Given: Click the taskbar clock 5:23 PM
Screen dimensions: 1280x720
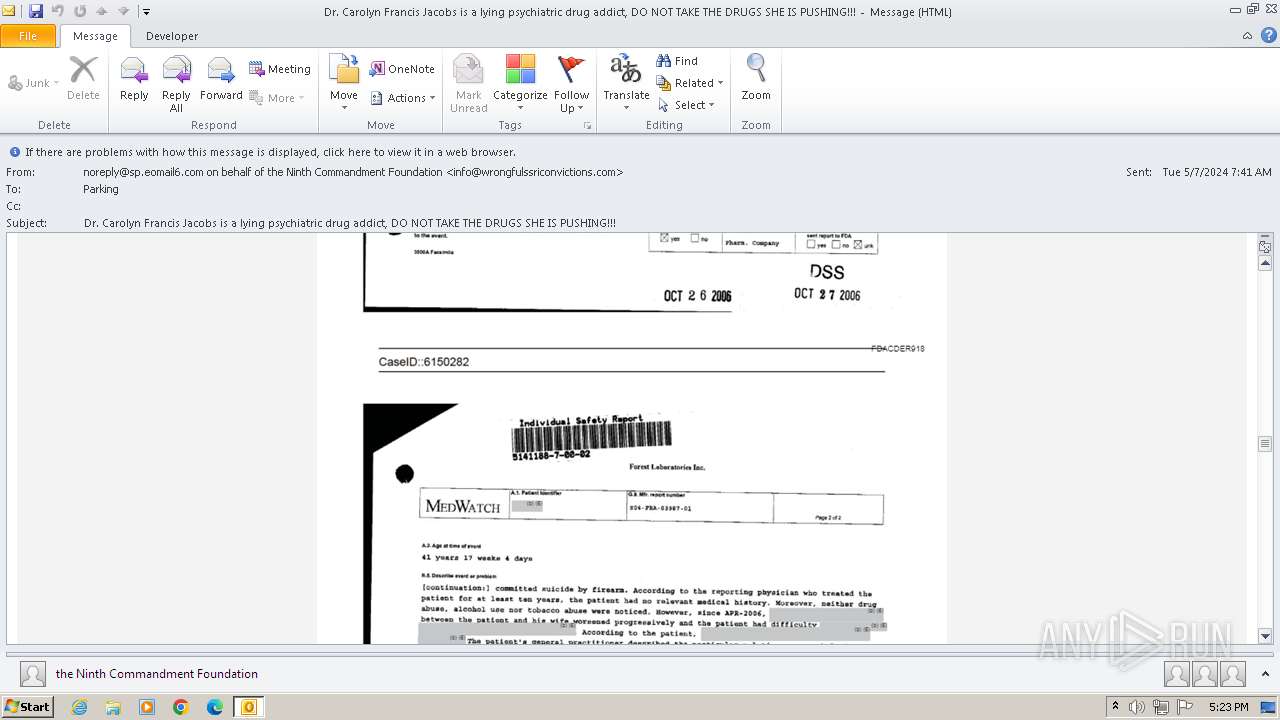Looking at the screenshot, I should 1228,707.
